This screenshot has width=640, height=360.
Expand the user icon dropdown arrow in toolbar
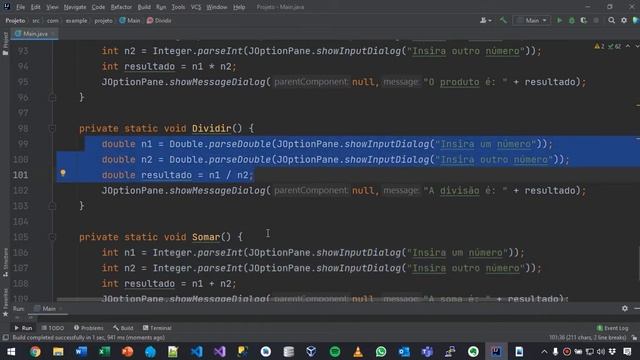click(489, 20)
